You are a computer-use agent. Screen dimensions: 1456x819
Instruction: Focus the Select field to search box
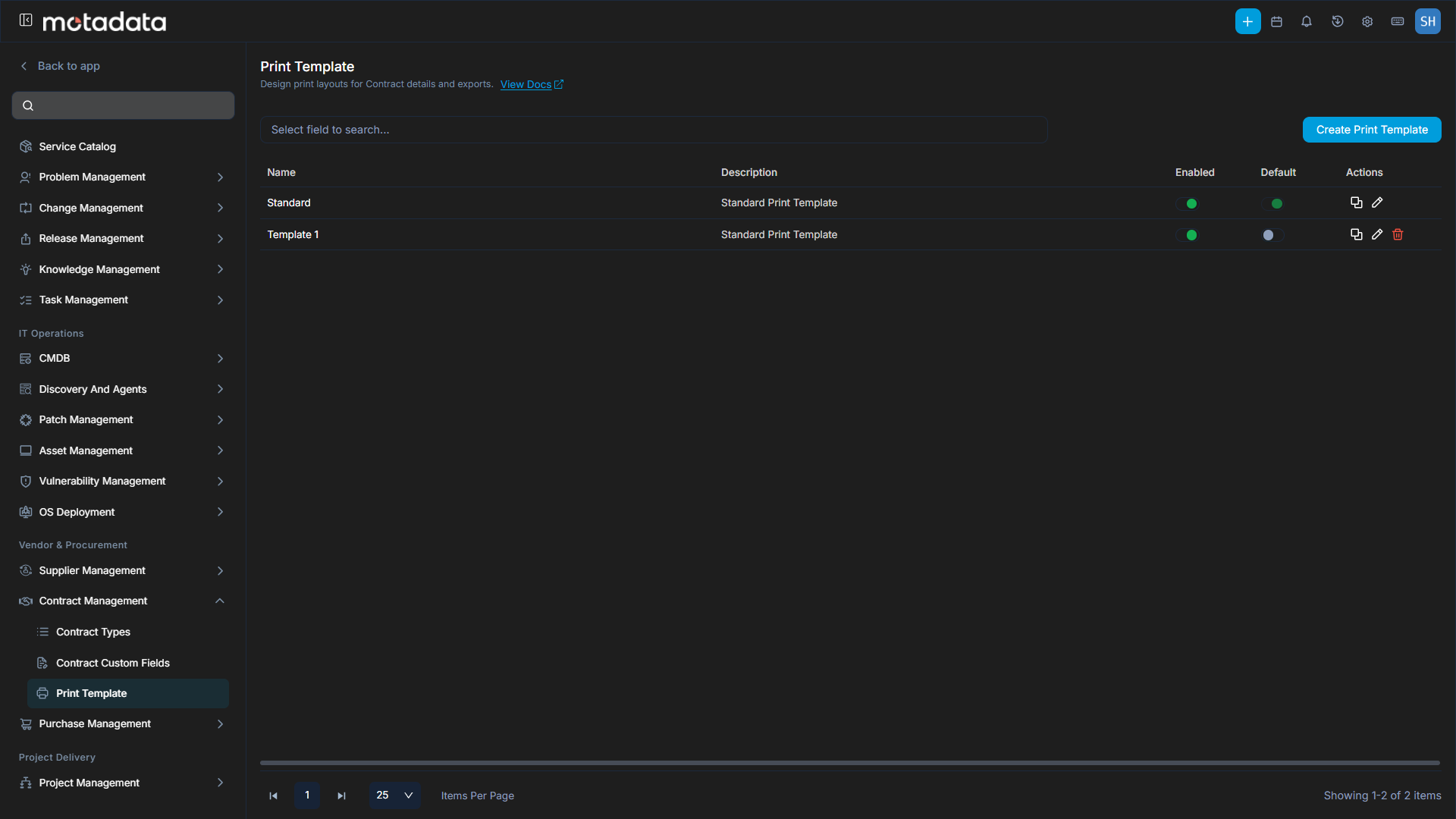654,130
